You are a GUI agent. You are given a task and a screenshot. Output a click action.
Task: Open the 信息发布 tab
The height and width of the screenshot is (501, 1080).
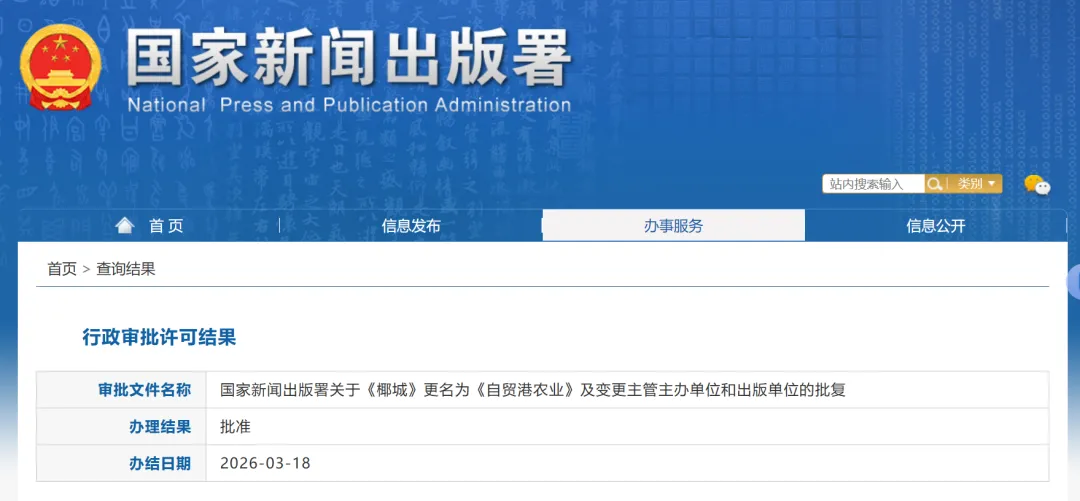click(x=411, y=225)
